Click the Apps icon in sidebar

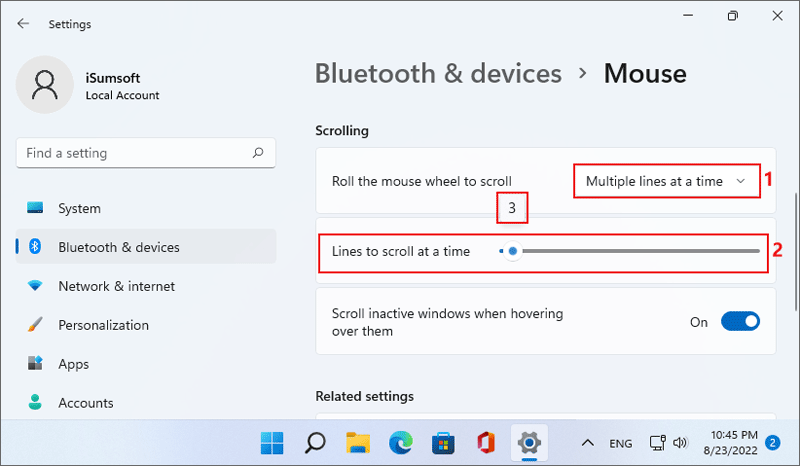pos(35,363)
